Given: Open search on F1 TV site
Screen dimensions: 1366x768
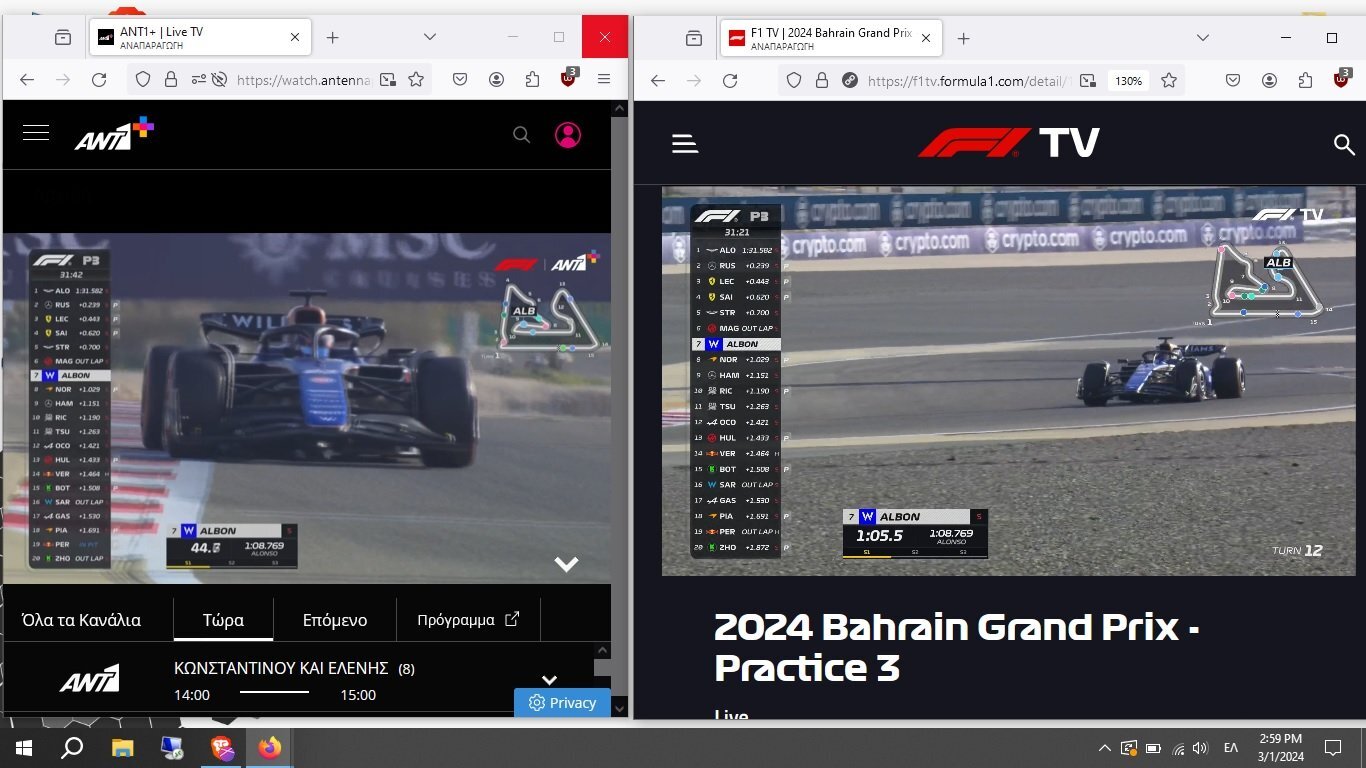Looking at the screenshot, I should click(x=1344, y=144).
